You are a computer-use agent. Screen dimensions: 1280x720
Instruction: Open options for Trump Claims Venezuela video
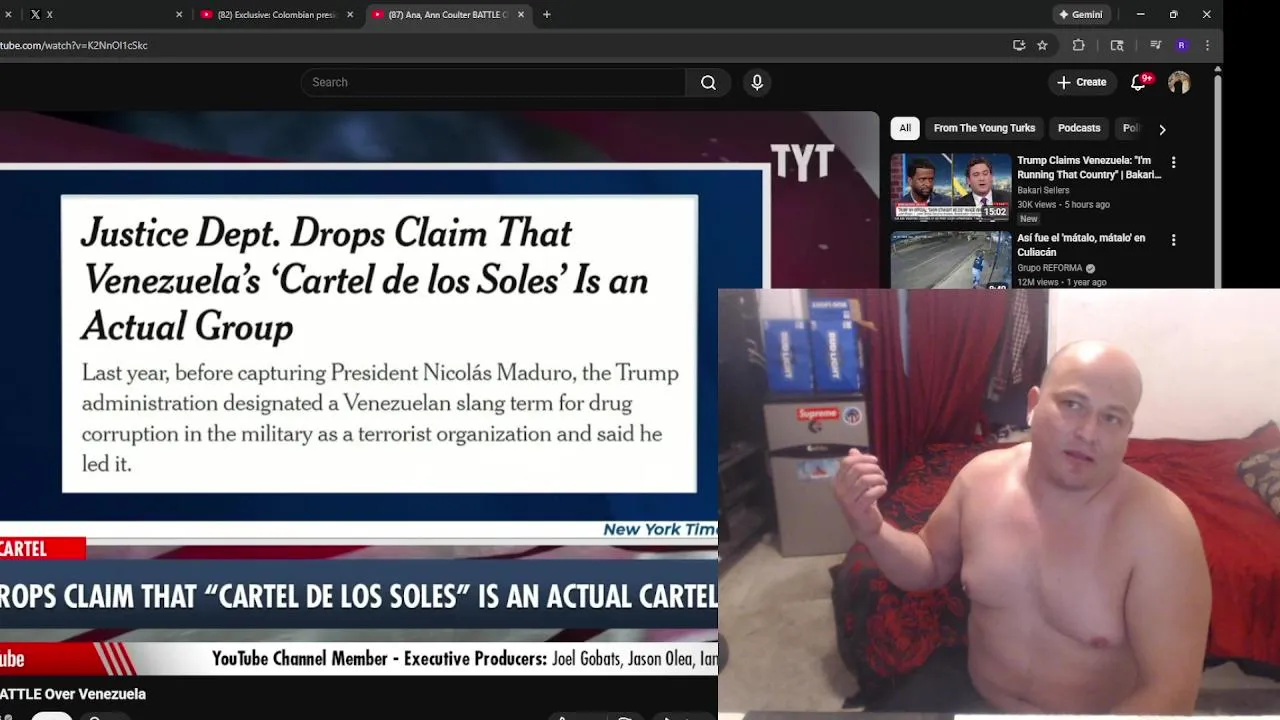(1173, 162)
